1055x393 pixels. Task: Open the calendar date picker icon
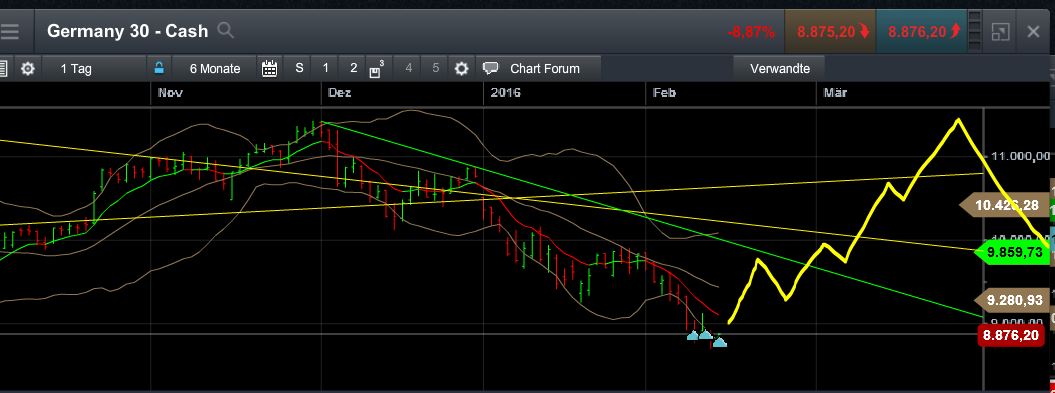coord(269,69)
